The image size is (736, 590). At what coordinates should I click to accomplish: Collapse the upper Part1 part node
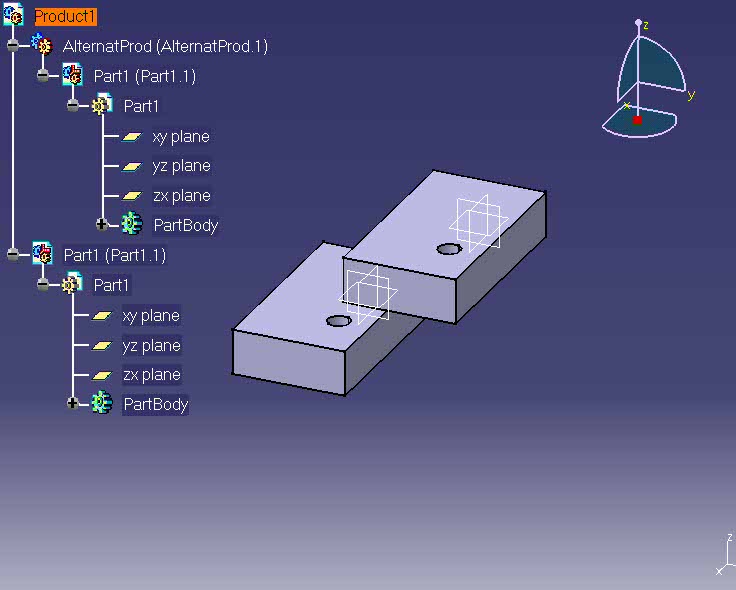[73, 105]
